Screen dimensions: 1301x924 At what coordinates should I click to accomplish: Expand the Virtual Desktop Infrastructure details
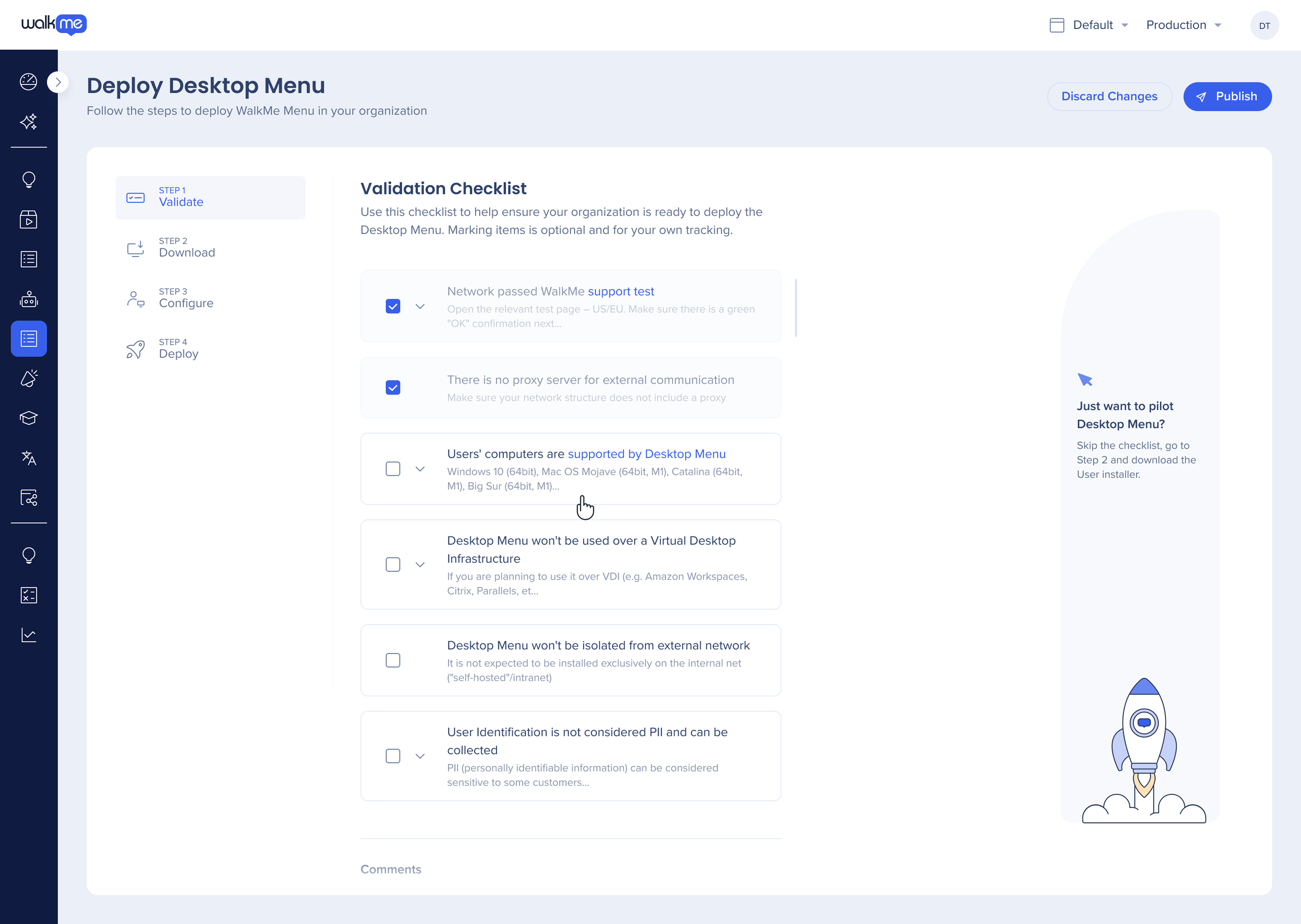420,565
